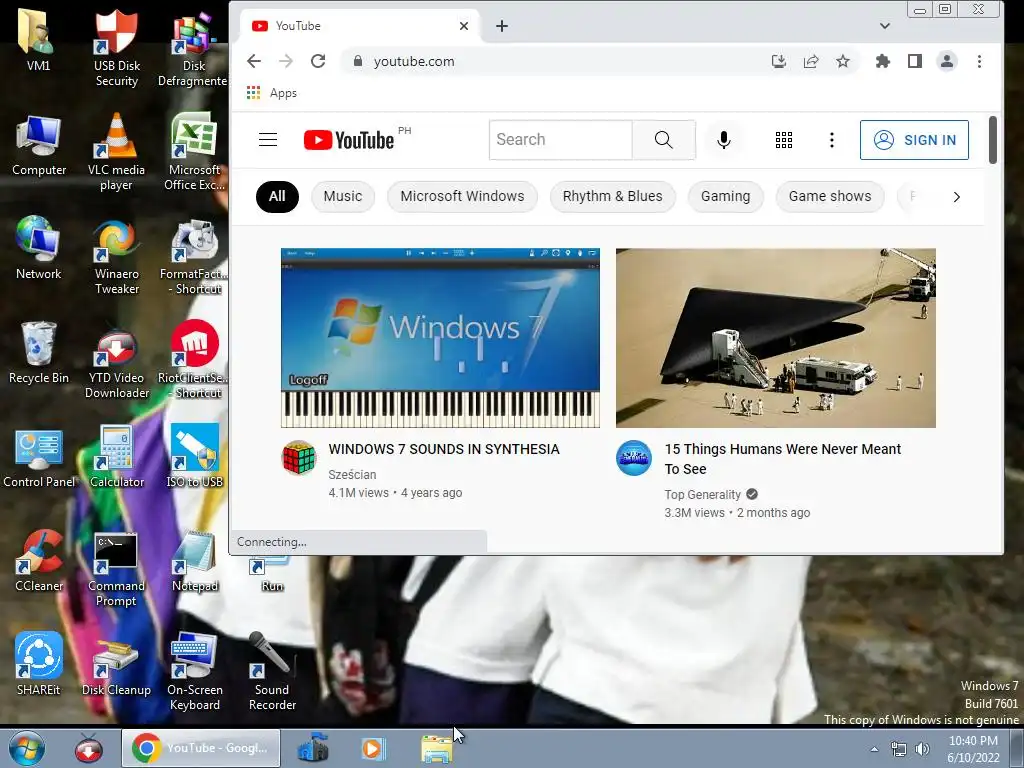Image resolution: width=1024 pixels, height=768 pixels.
Task: Open the YouTube hamburger guide menu
Action: (x=268, y=140)
